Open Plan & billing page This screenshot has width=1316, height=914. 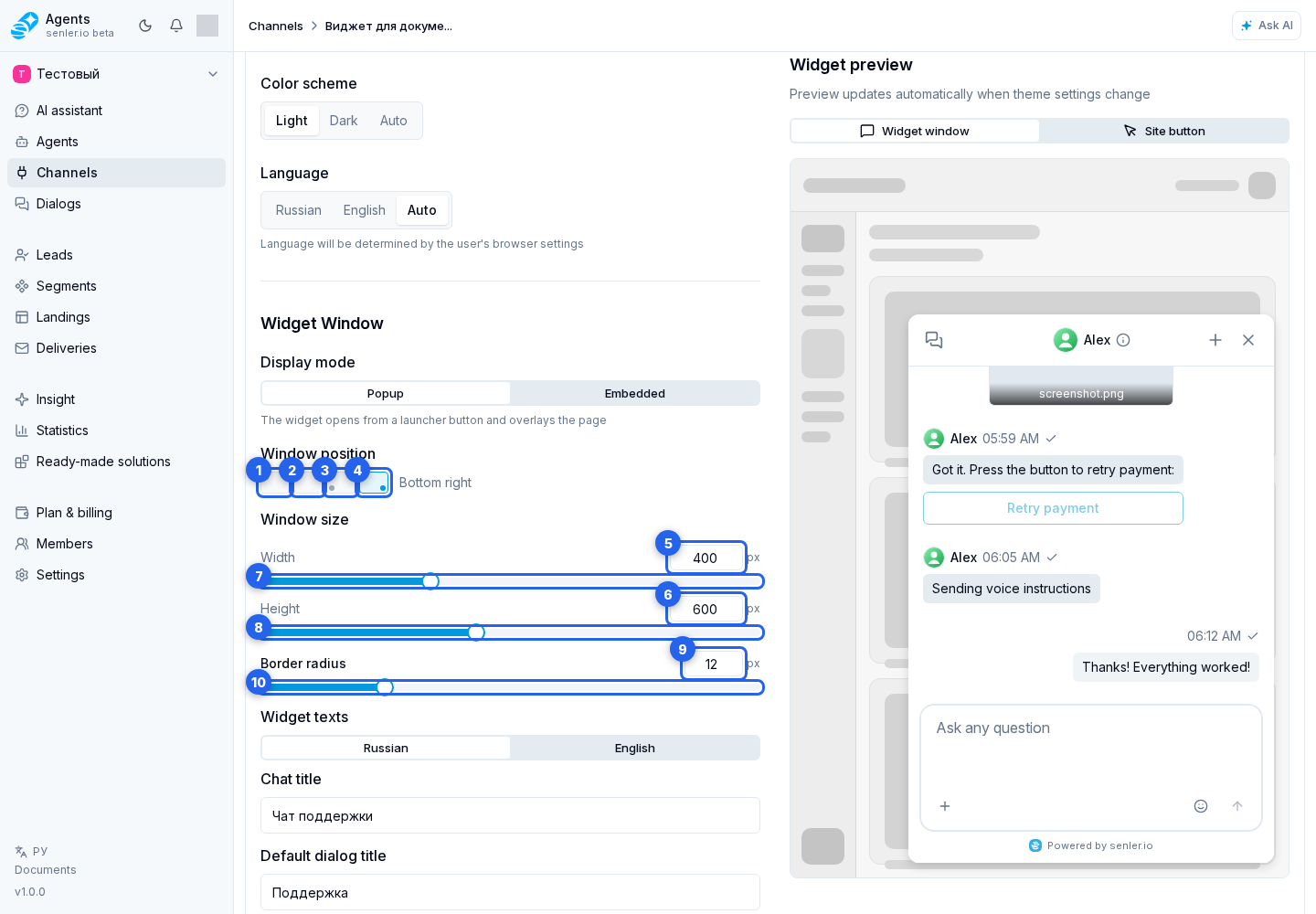116,513
